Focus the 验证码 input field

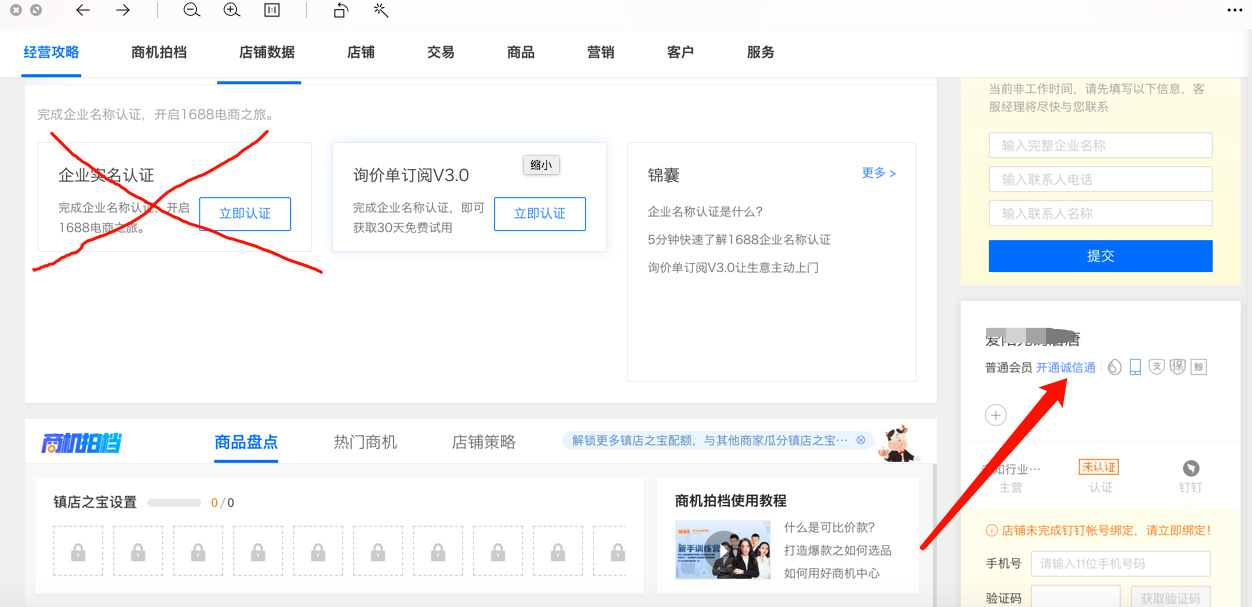(x=1075, y=598)
